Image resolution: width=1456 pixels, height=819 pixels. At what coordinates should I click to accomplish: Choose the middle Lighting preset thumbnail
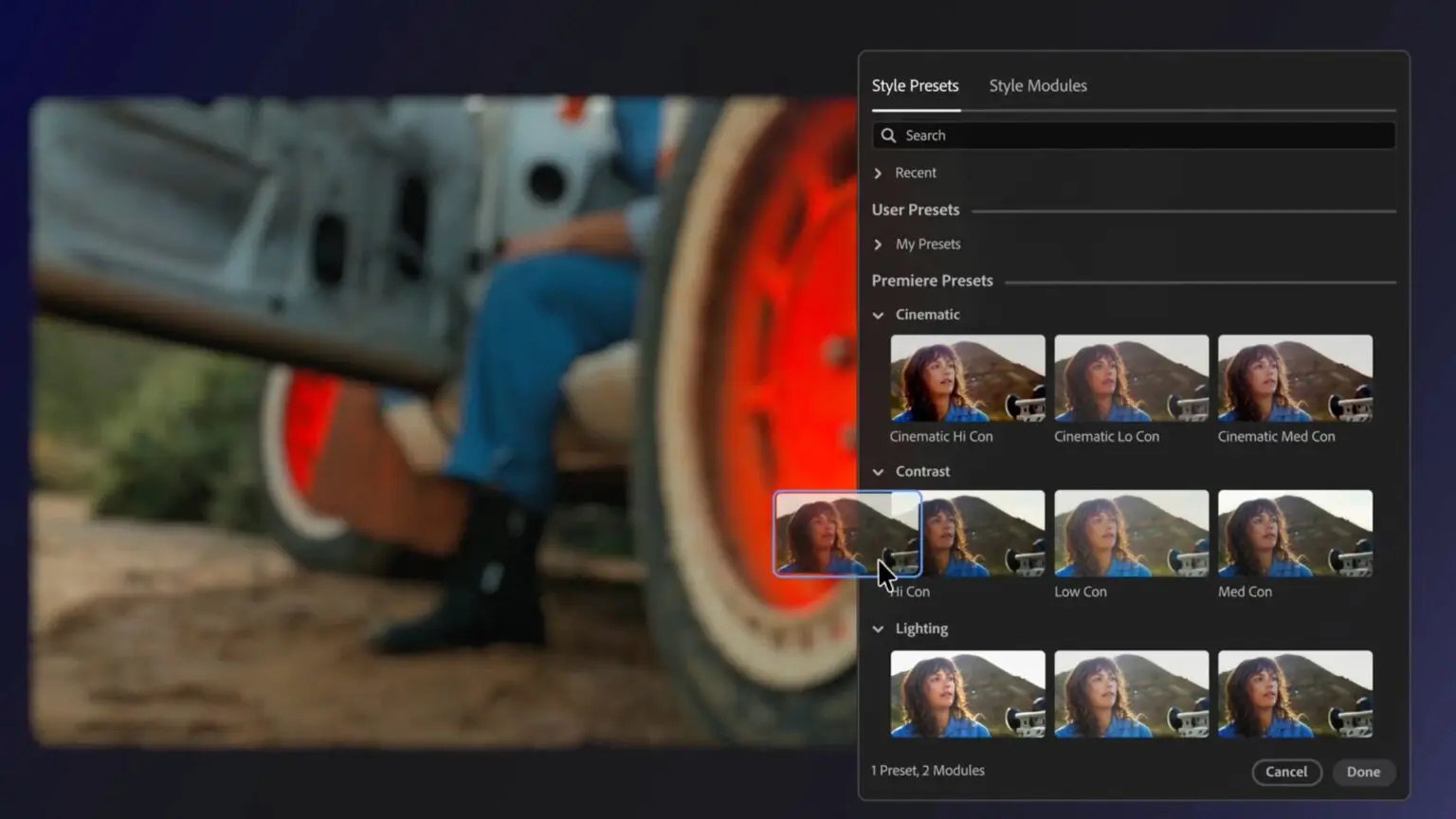[1131, 693]
